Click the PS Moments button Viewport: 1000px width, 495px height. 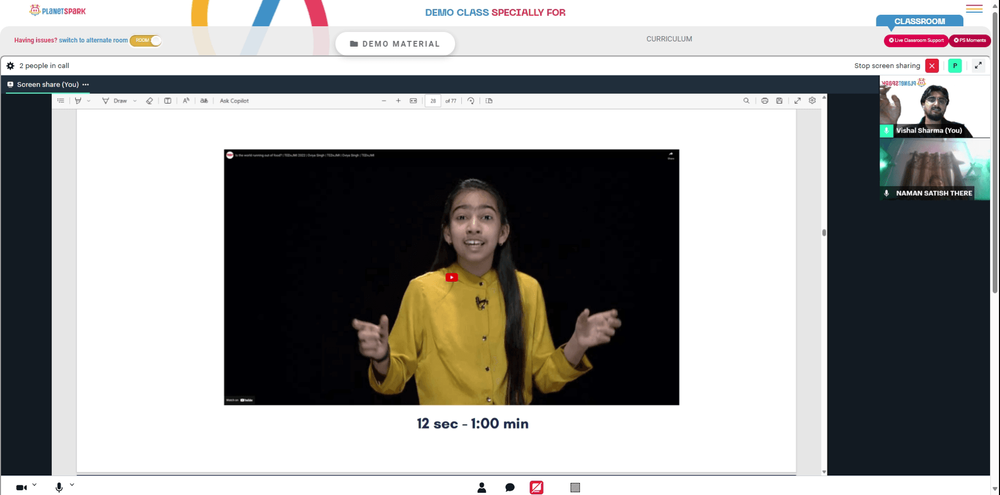coord(970,40)
